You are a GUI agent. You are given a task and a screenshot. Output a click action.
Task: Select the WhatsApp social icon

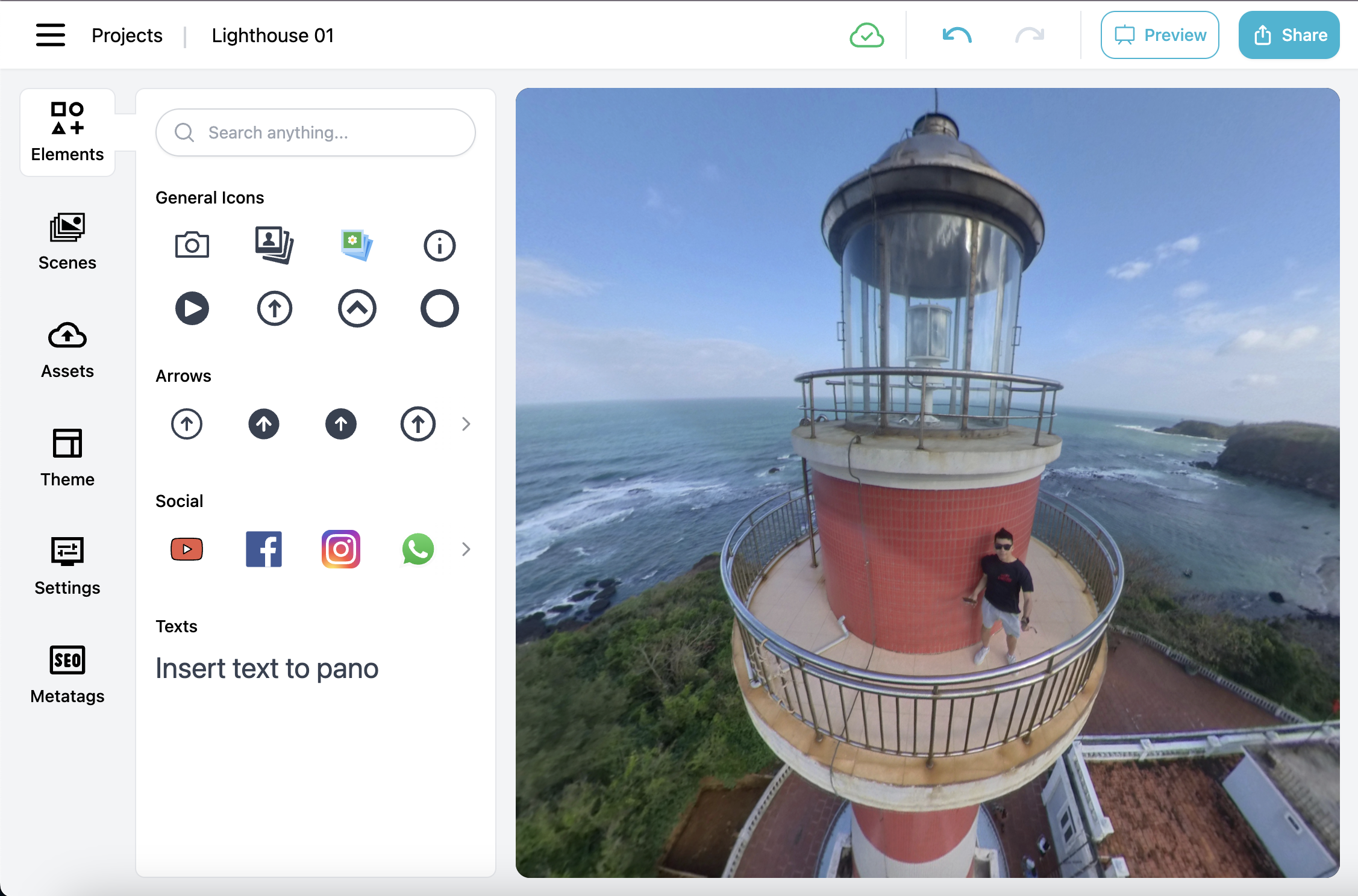tap(418, 548)
